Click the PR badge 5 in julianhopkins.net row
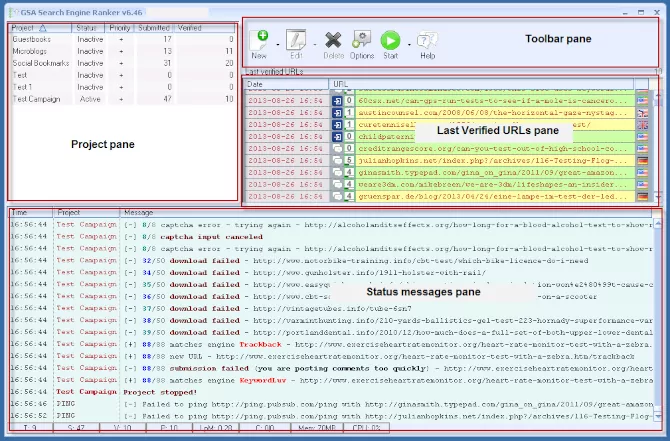The width and height of the screenshot is (670, 441). pos(349,161)
